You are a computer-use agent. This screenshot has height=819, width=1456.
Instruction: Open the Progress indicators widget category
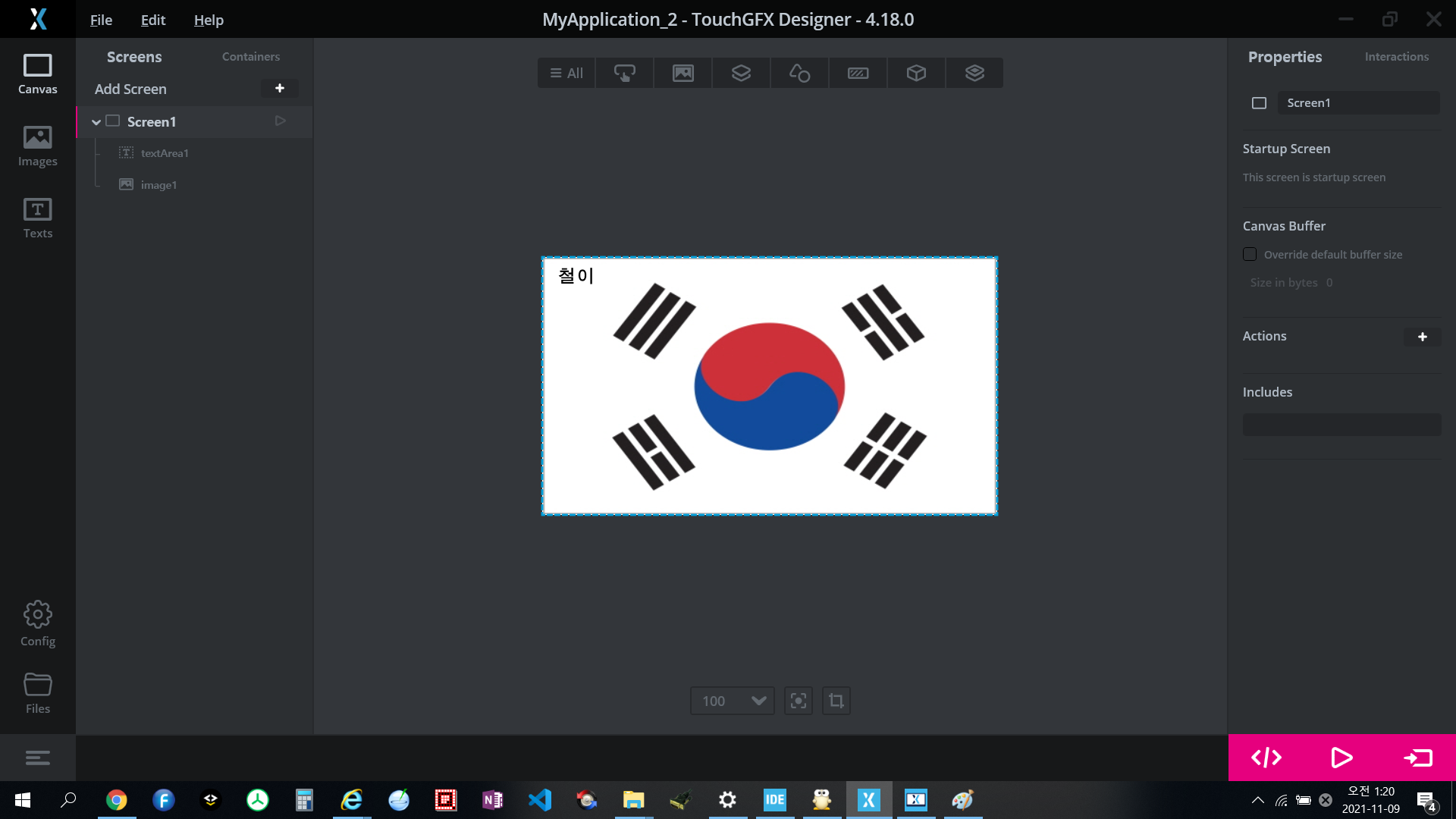point(858,73)
